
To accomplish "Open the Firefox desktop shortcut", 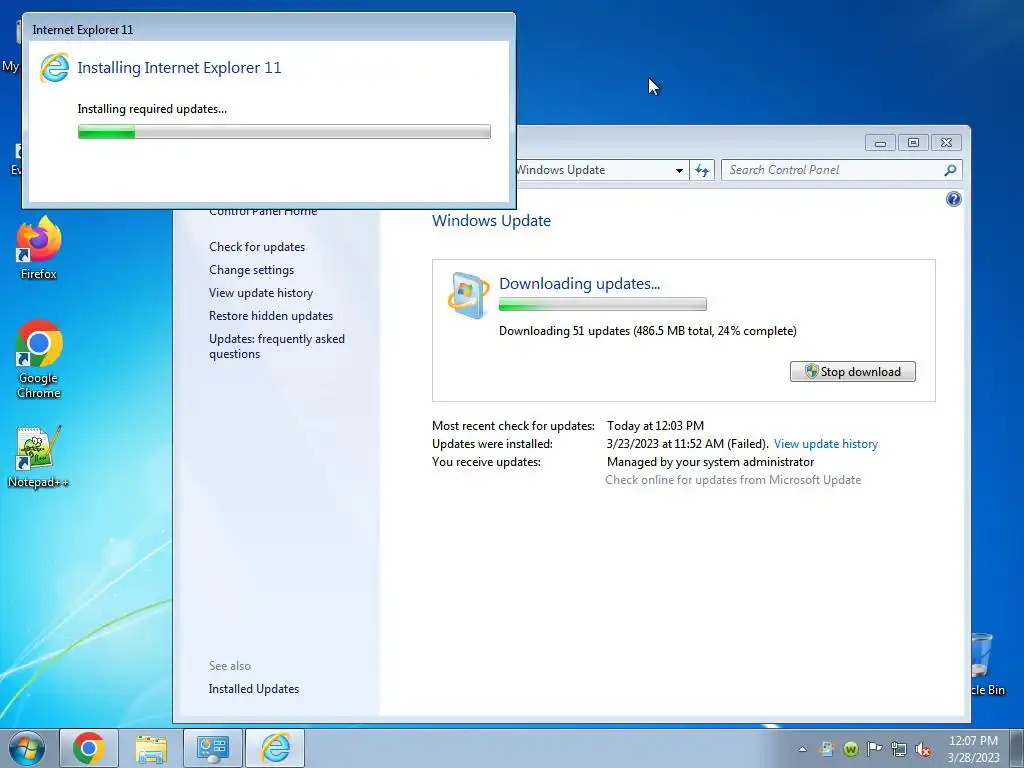I will (x=38, y=248).
